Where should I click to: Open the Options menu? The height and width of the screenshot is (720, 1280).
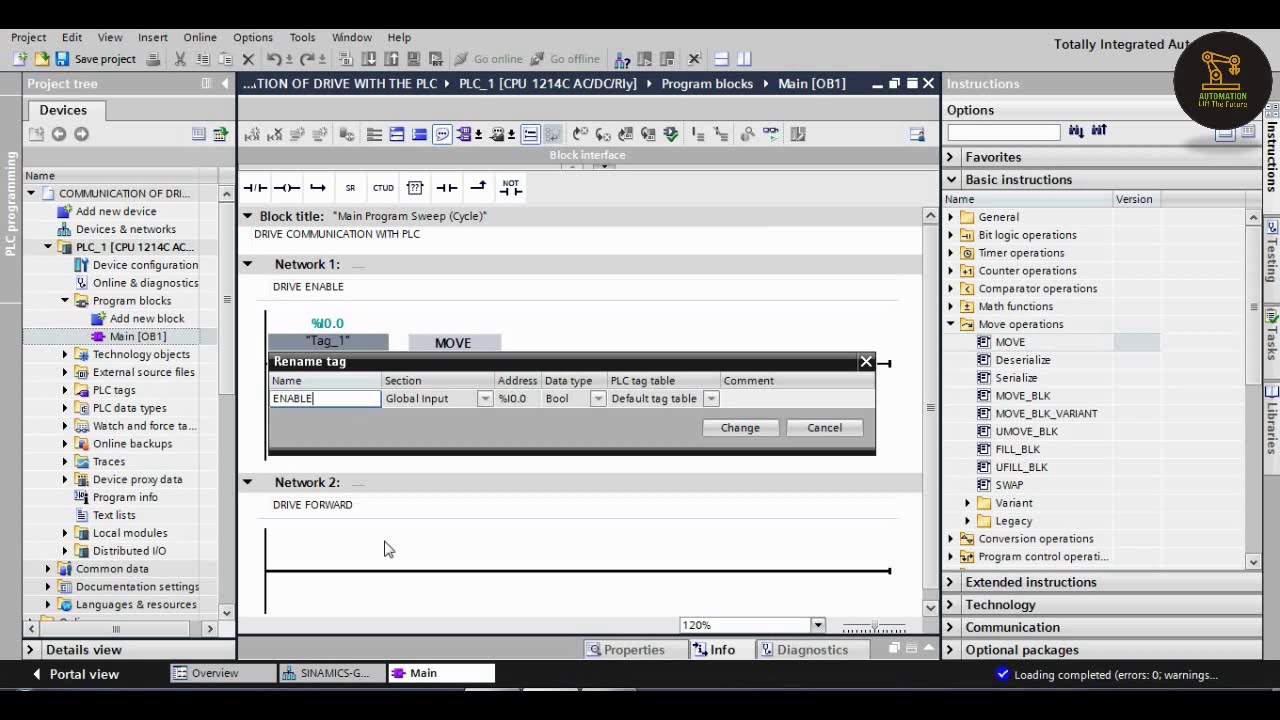(253, 37)
